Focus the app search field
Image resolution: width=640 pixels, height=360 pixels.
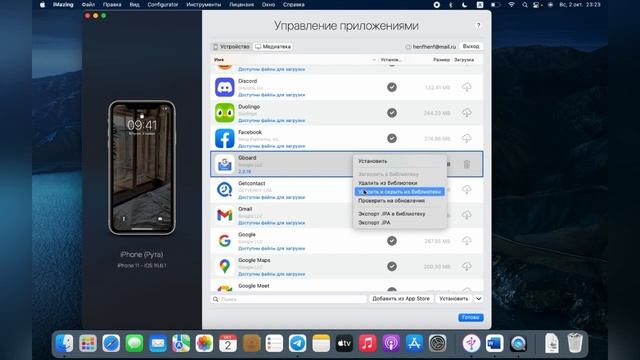coord(289,299)
